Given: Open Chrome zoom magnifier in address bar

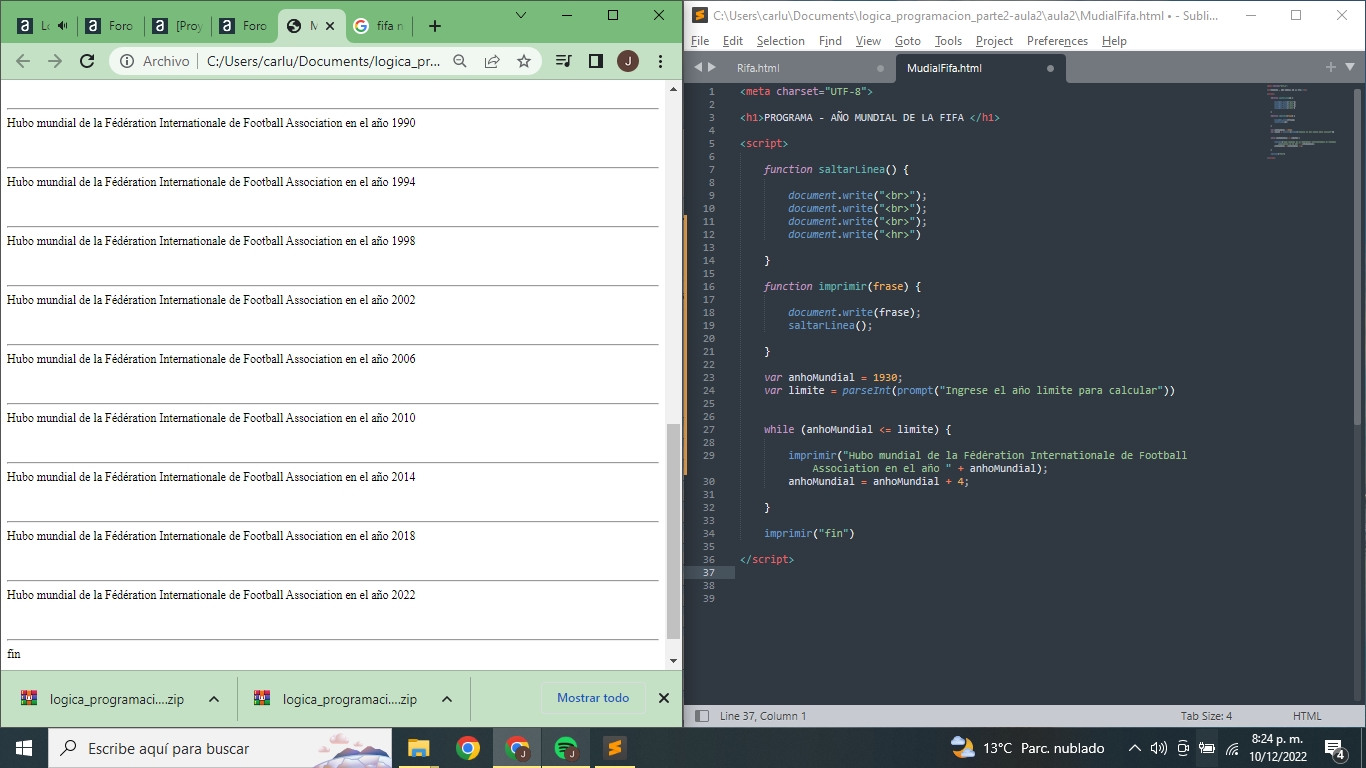Looking at the screenshot, I should (460, 61).
